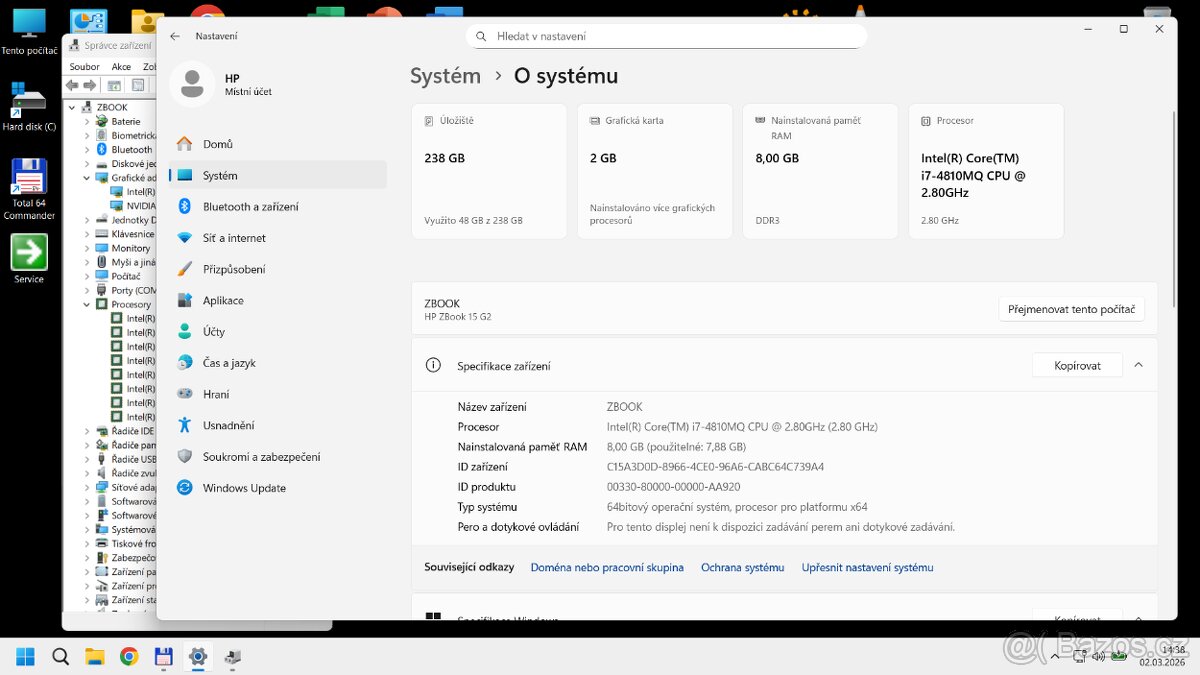Click the Hledat v nastavení search field
This screenshot has height=675, width=1200.
[x=666, y=36]
